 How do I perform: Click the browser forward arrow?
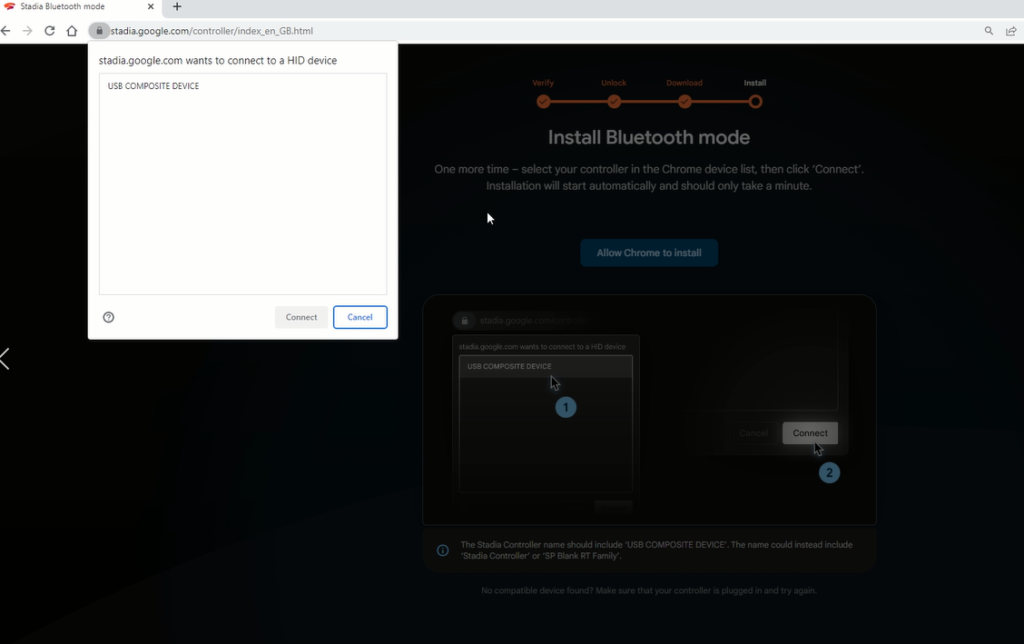28,31
